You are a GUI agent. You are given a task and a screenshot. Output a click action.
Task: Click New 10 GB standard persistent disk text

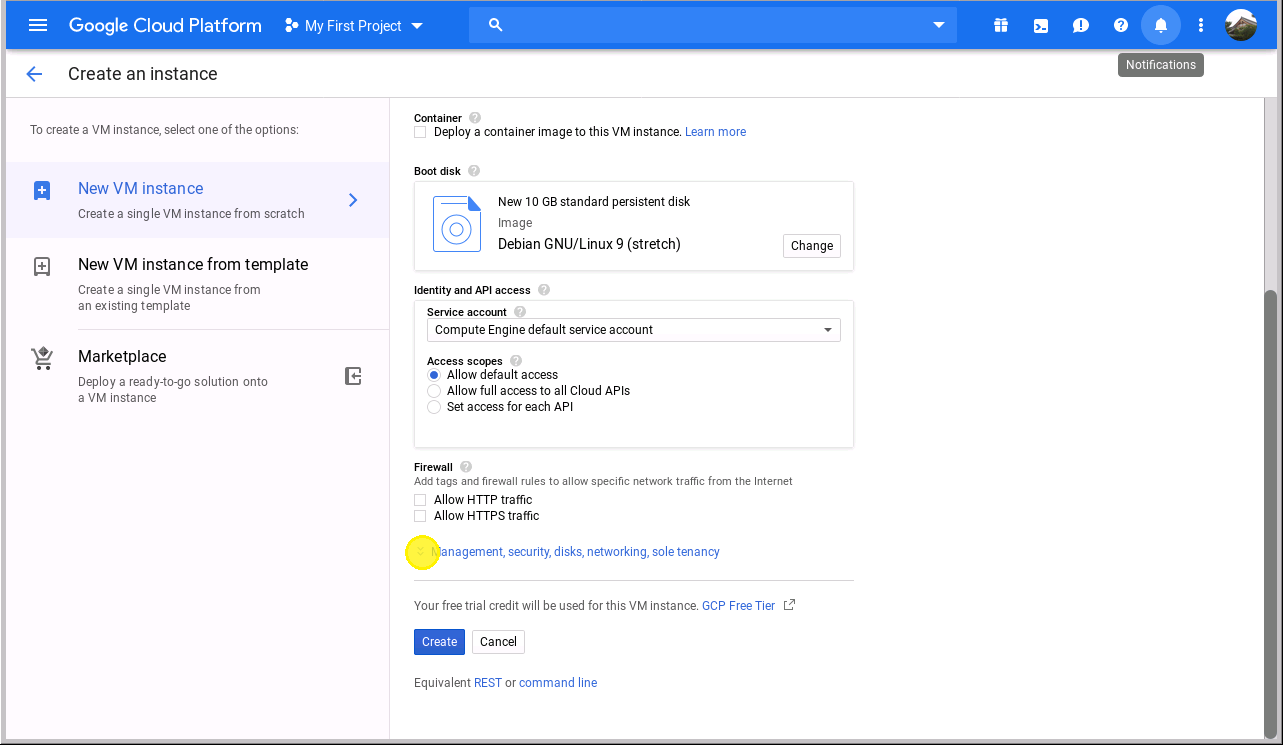tap(594, 202)
